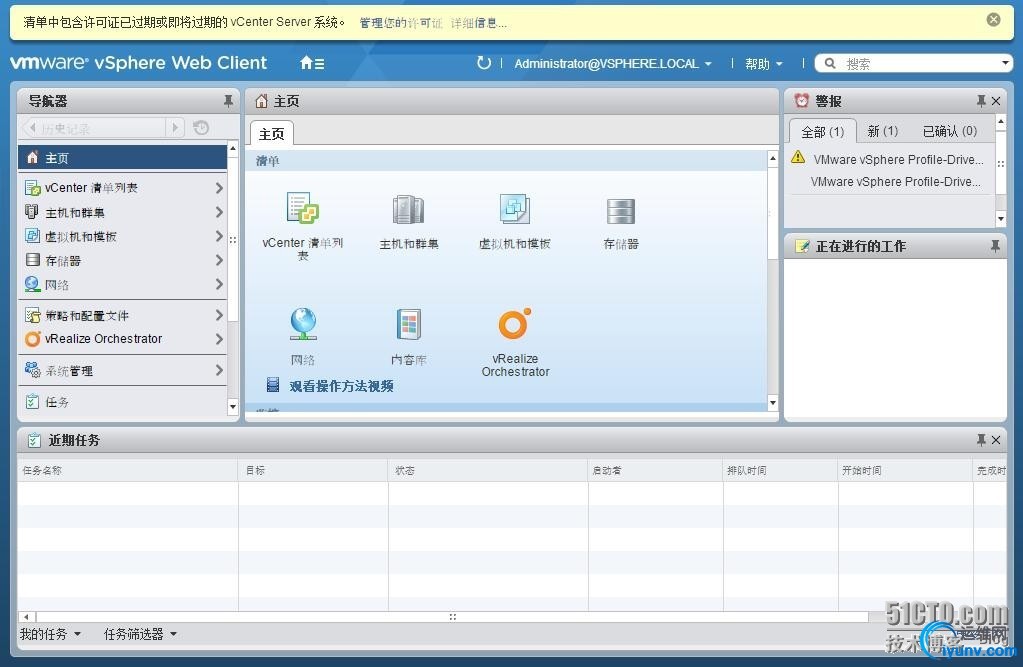Click 管理您的许可证 link in banner

pos(401,23)
